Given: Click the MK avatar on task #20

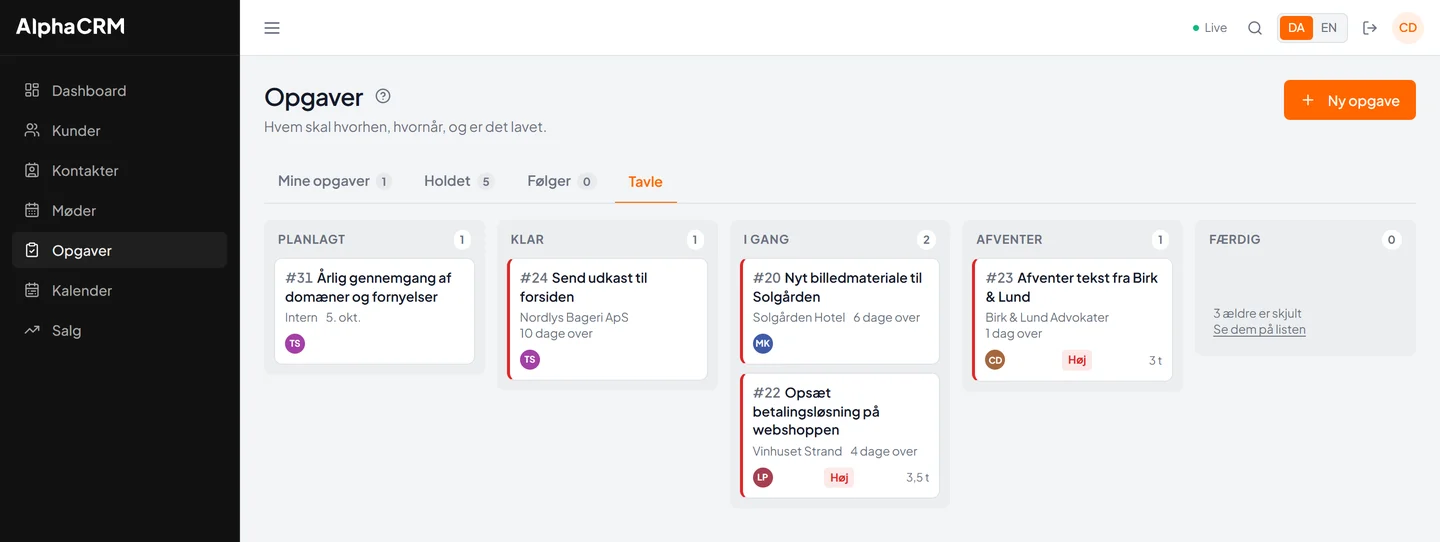Looking at the screenshot, I should (x=763, y=344).
